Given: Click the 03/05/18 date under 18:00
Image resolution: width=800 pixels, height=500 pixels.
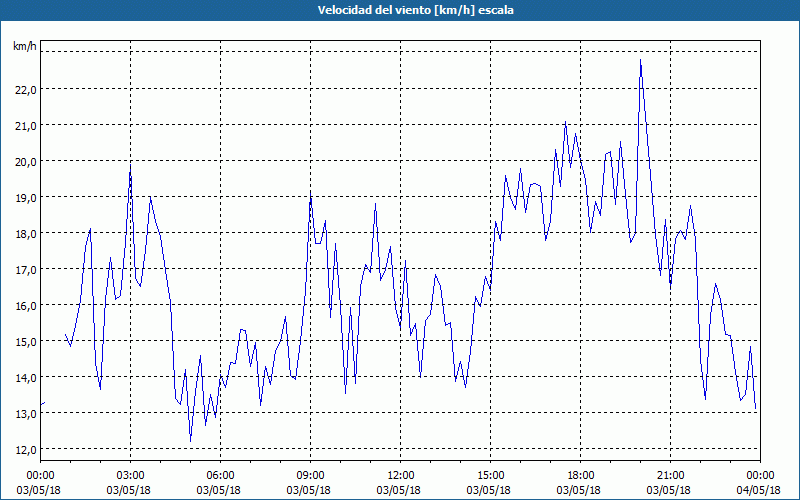Looking at the screenshot, I should click(x=579, y=490).
